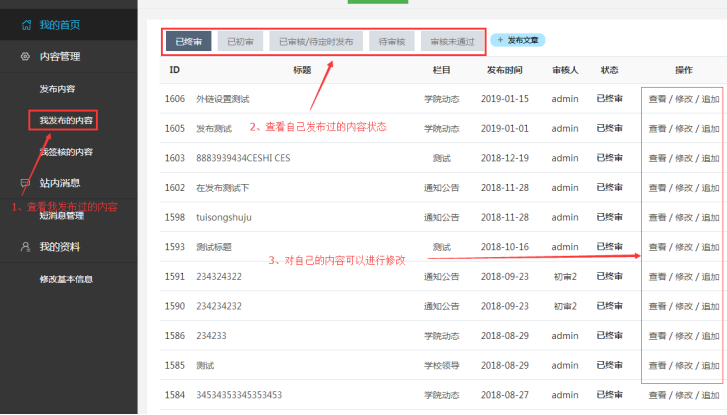Click 查看 / 修改 / 追加 for row 1598
This screenshot has width=727, height=415.
click(683, 217)
